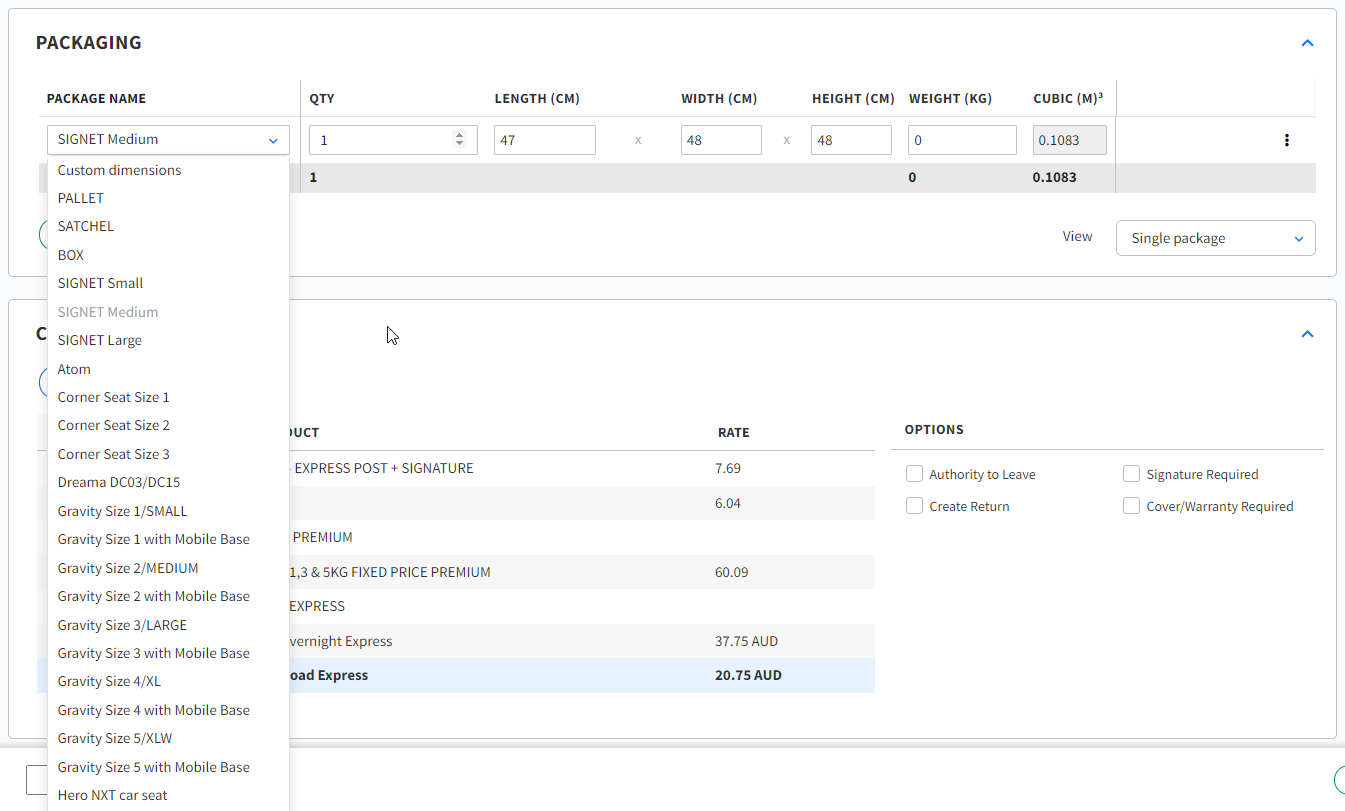Collapse the Packaging section chevron

1307,43
